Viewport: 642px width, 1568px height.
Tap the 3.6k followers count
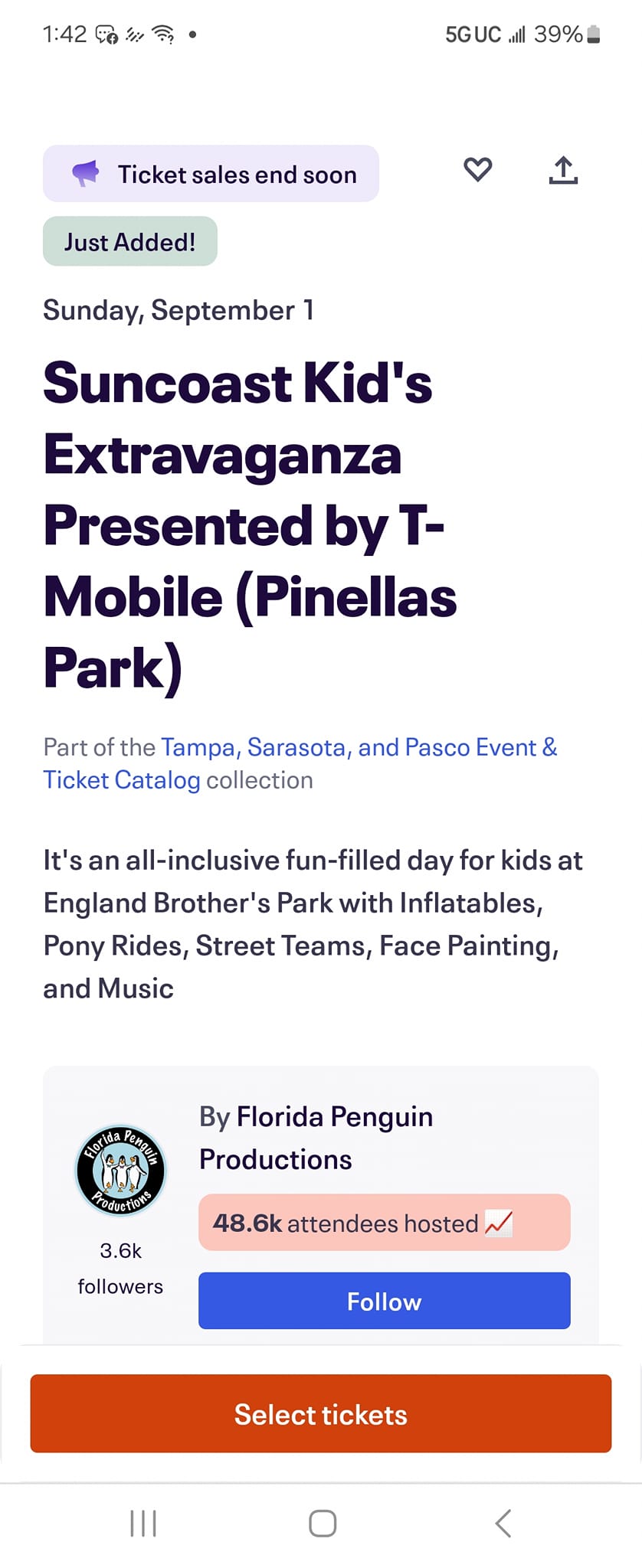tap(120, 1268)
